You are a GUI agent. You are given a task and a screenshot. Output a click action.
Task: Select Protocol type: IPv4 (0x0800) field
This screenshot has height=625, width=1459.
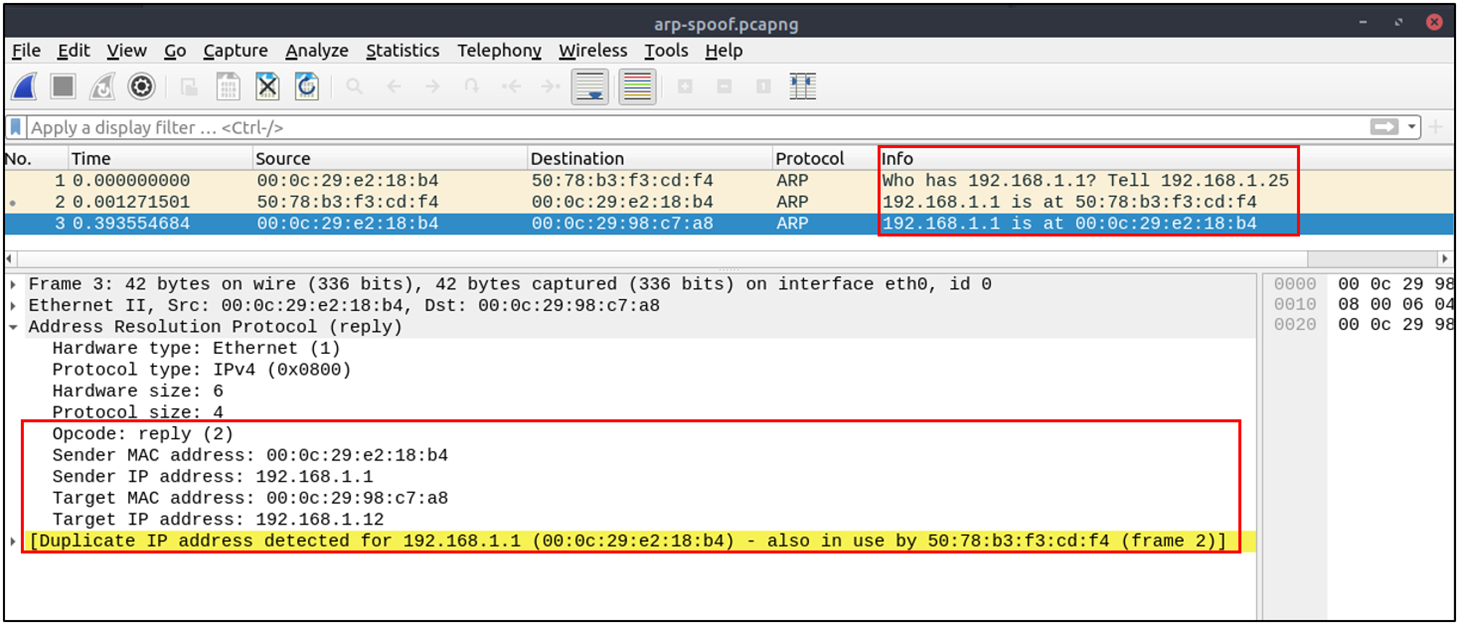(x=201, y=370)
